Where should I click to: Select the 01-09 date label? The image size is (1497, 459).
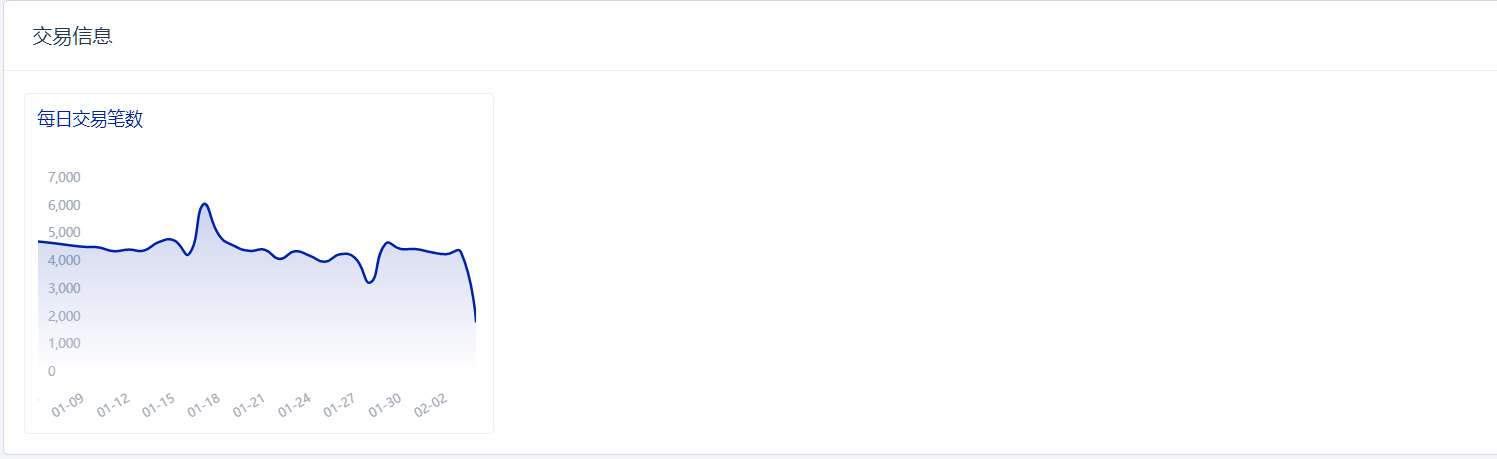[x=67, y=405]
